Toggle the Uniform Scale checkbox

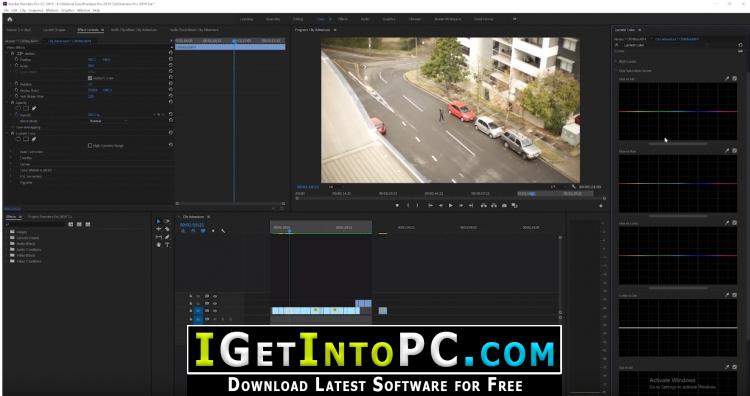pos(89,78)
